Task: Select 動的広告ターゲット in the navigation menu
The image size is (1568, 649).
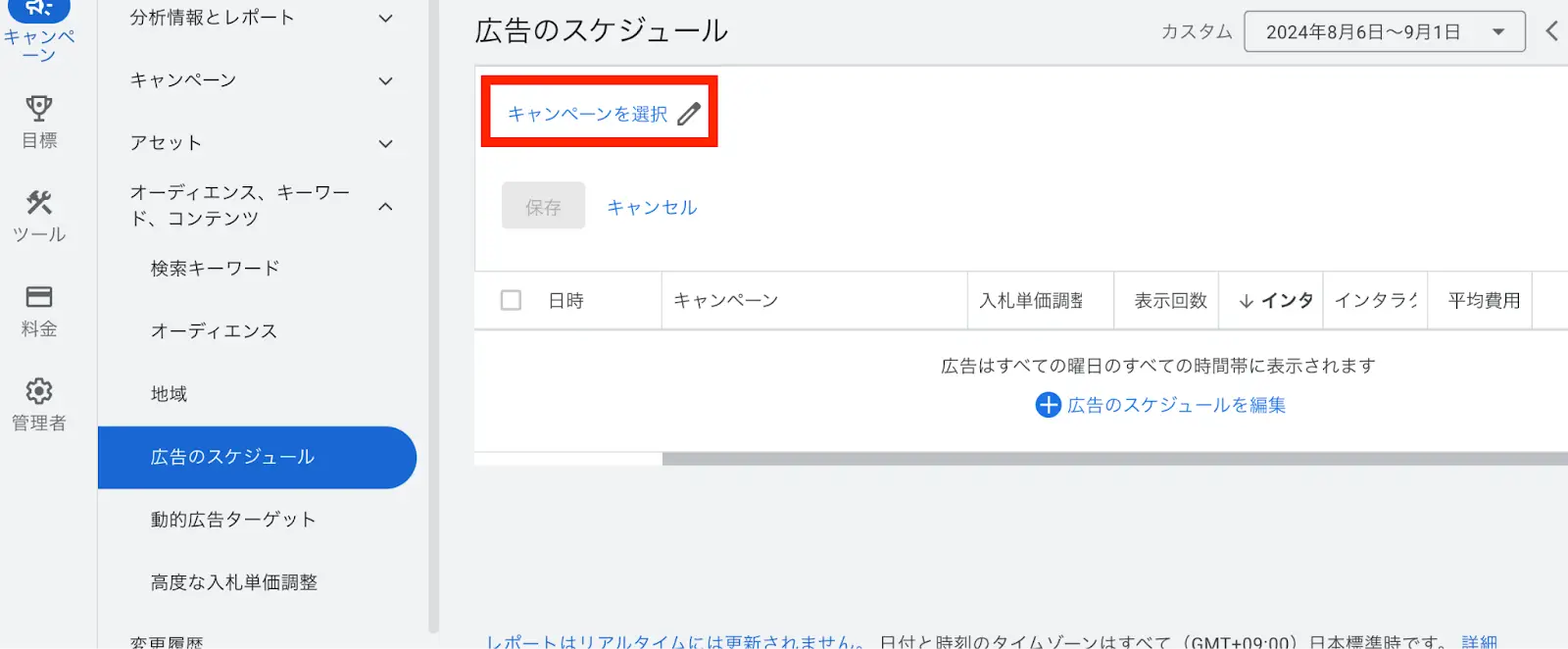Action: click(x=232, y=520)
